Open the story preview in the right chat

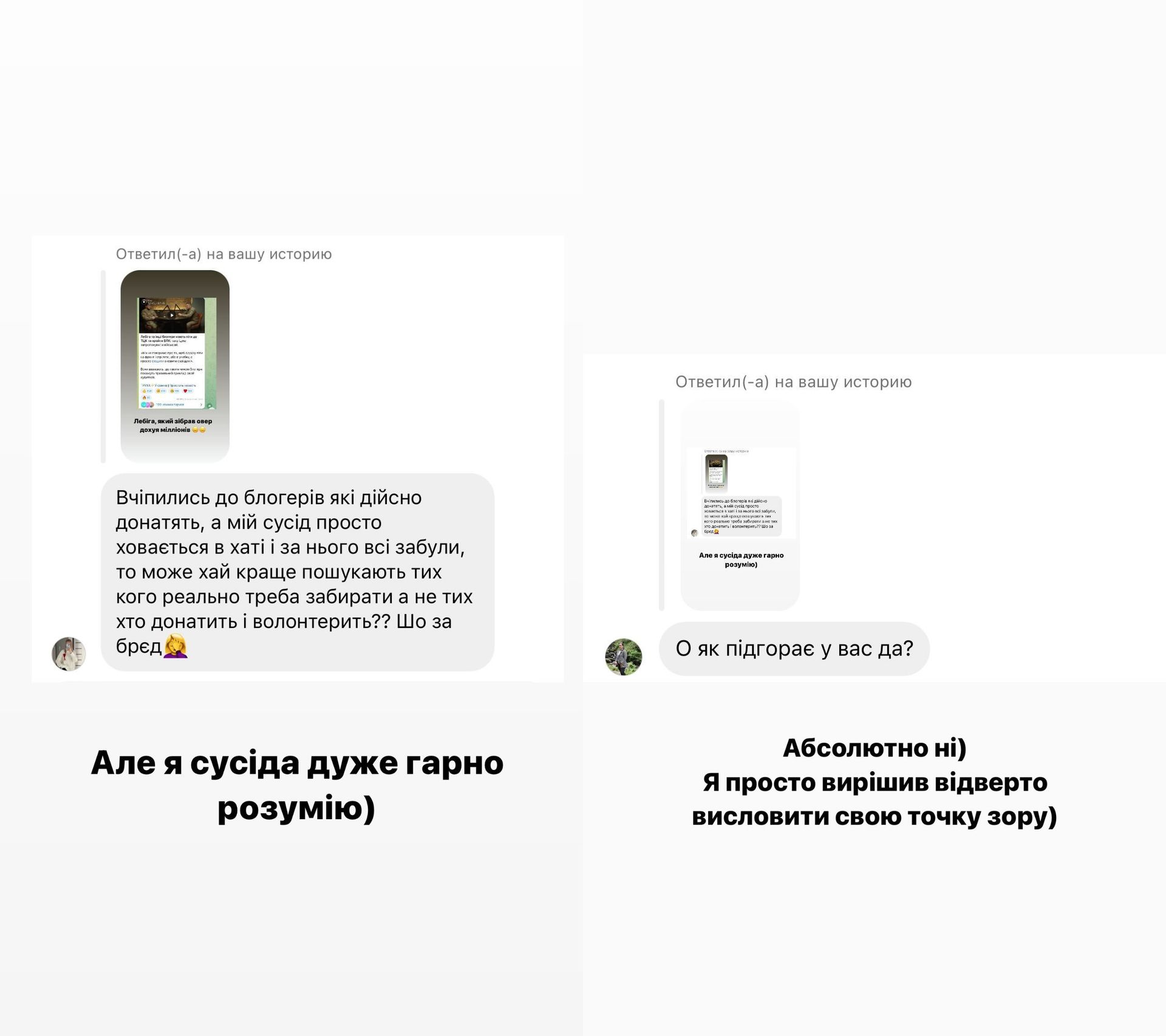click(740, 505)
